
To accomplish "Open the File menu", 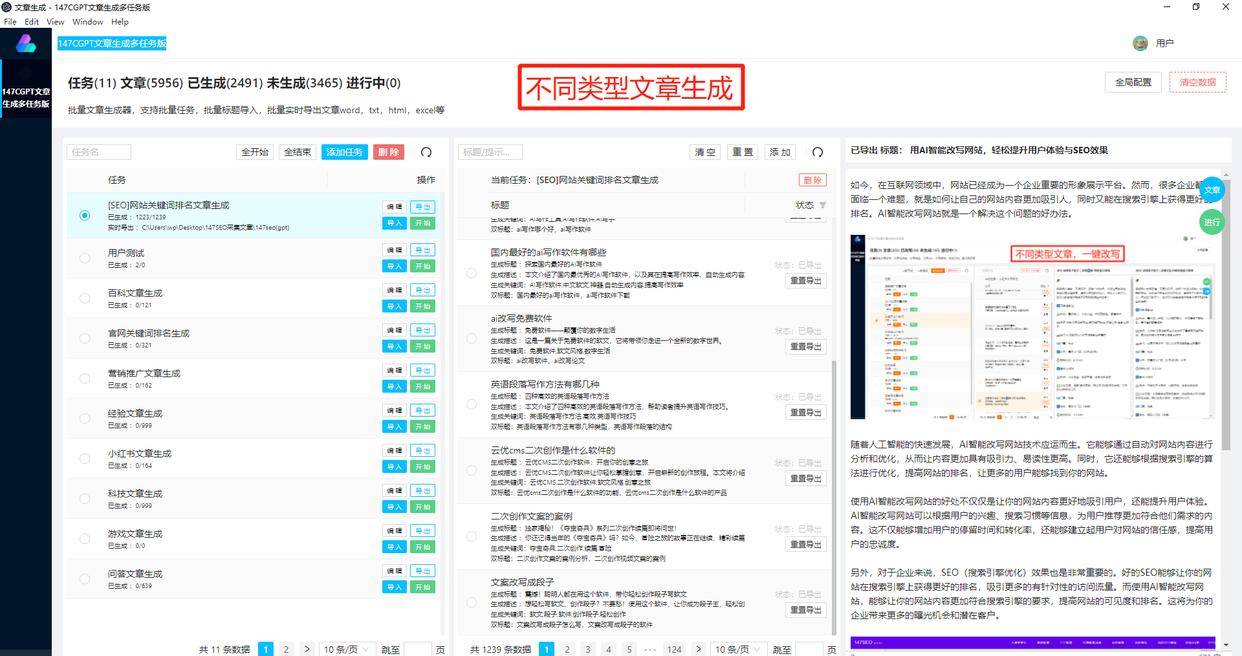I will coord(10,21).
